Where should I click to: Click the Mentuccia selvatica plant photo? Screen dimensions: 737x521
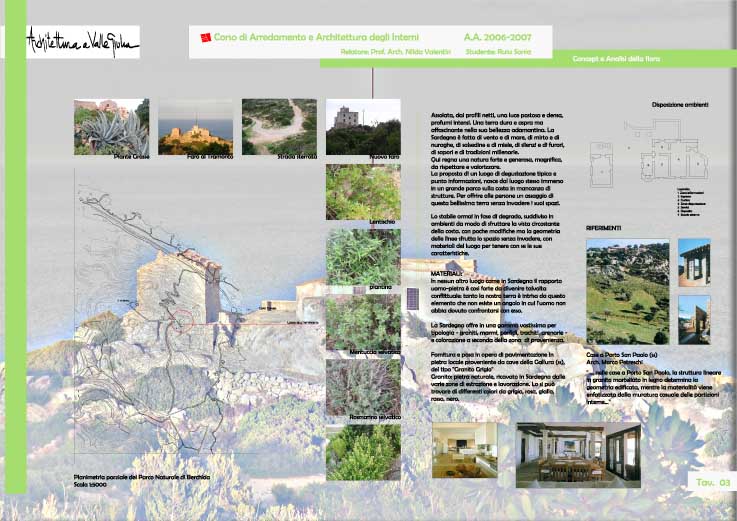(363, 323)
